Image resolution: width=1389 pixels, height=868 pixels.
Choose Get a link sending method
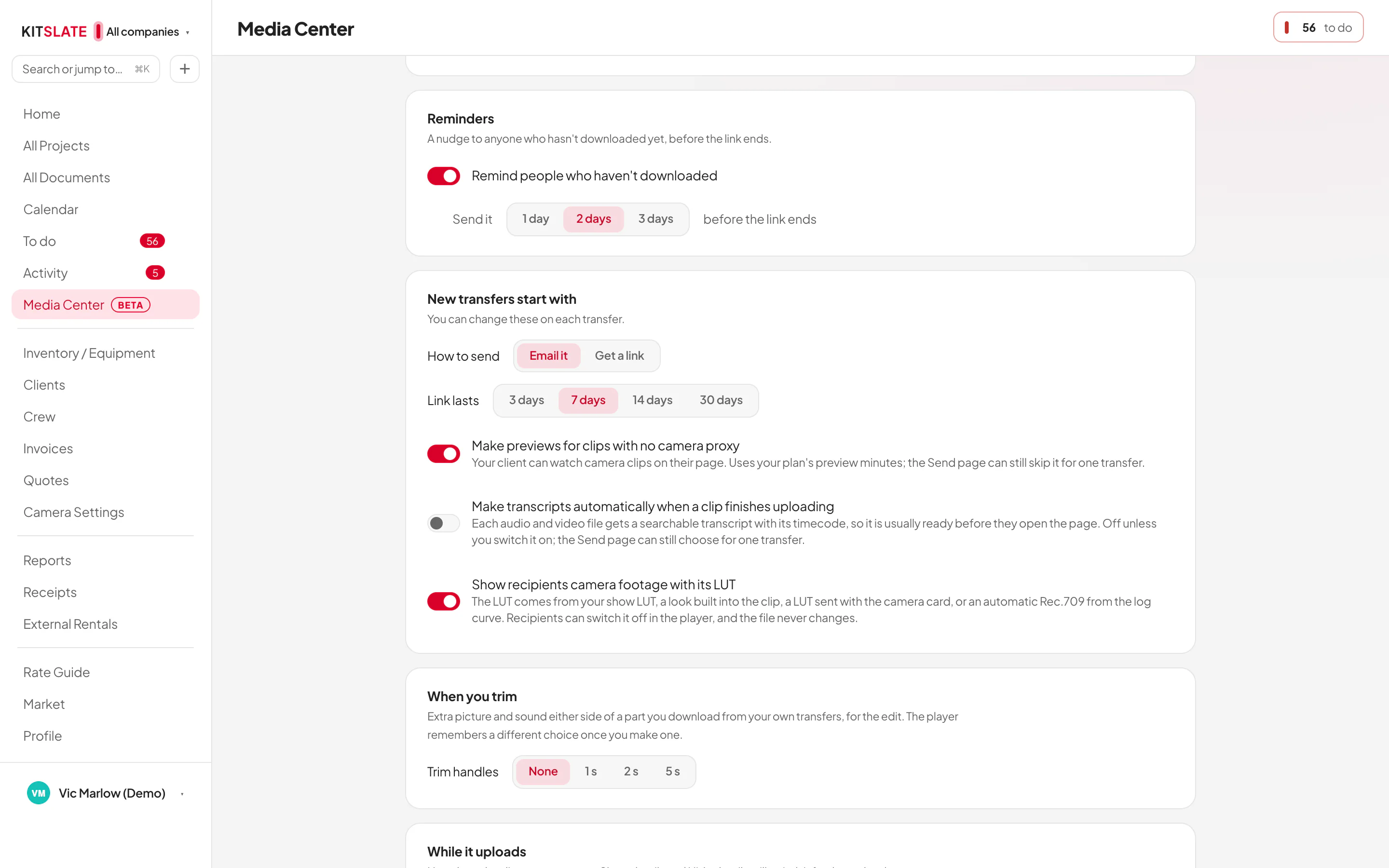[619, 355]
